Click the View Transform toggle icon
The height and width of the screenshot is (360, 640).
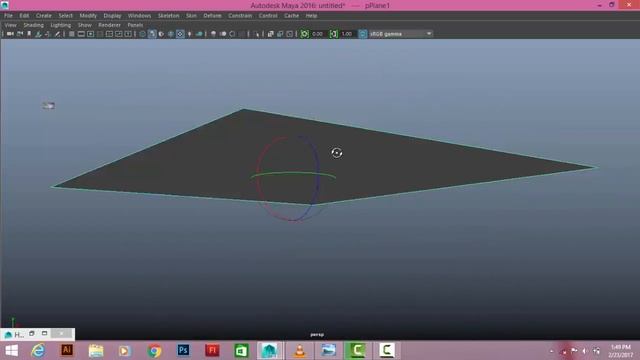362,34
